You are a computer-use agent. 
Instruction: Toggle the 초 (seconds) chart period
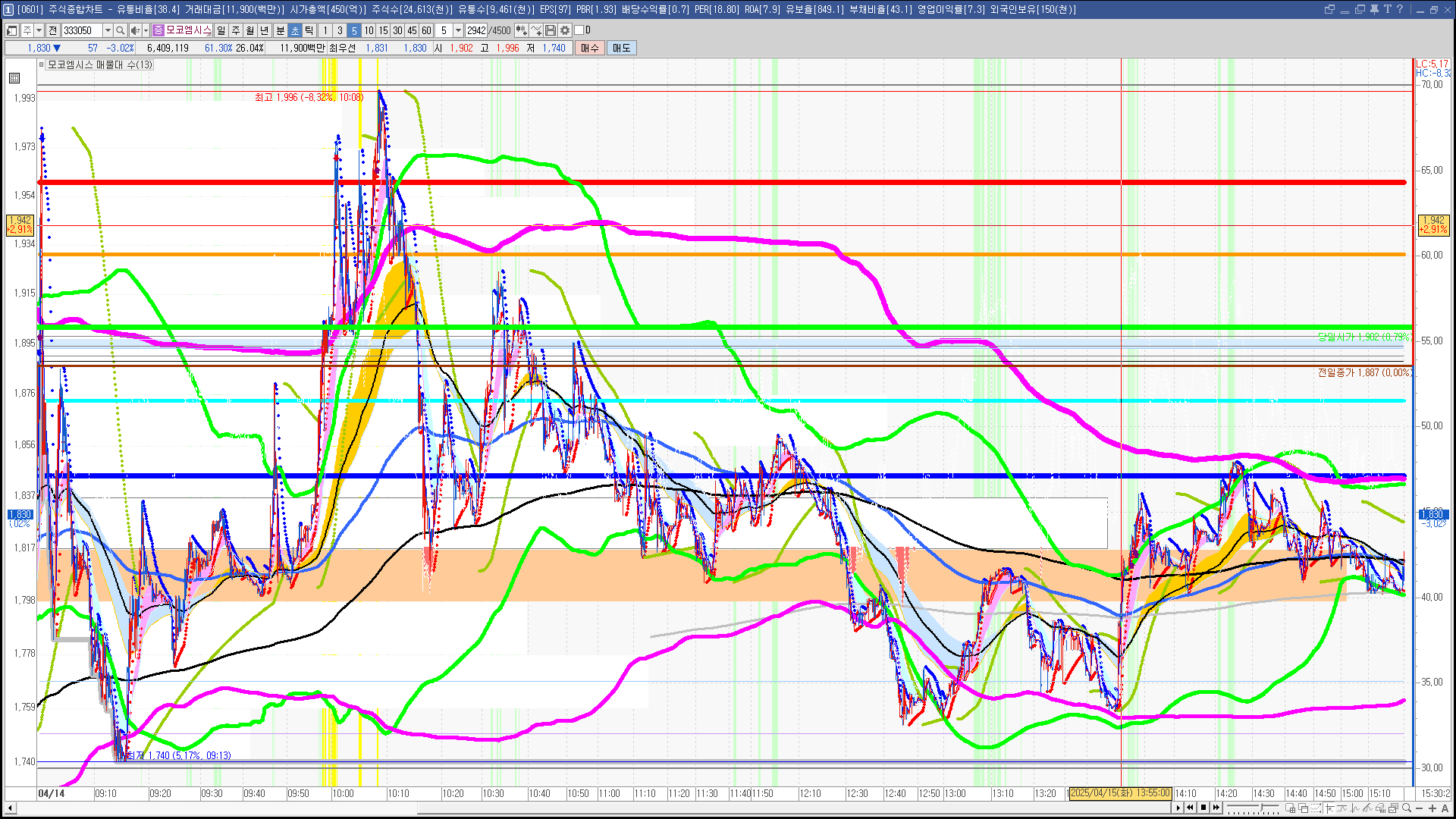[x=295, y=30]
